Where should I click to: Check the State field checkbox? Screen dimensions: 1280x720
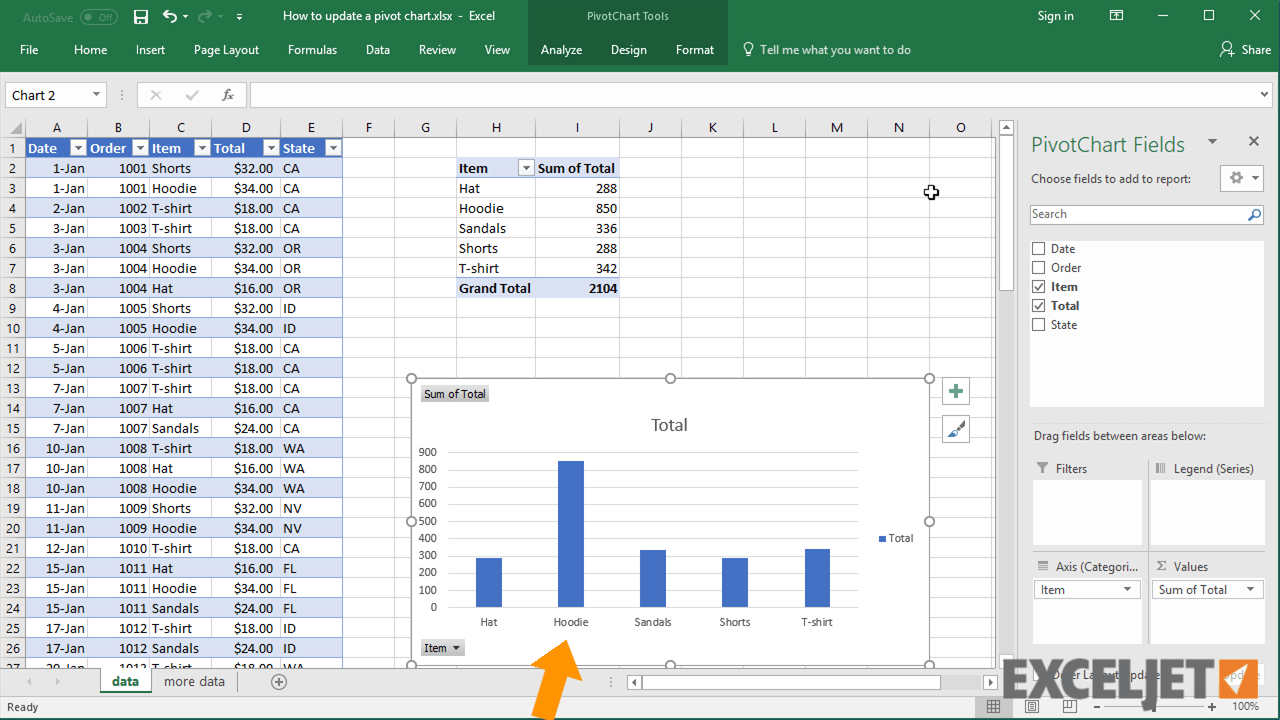[1038, 325]
